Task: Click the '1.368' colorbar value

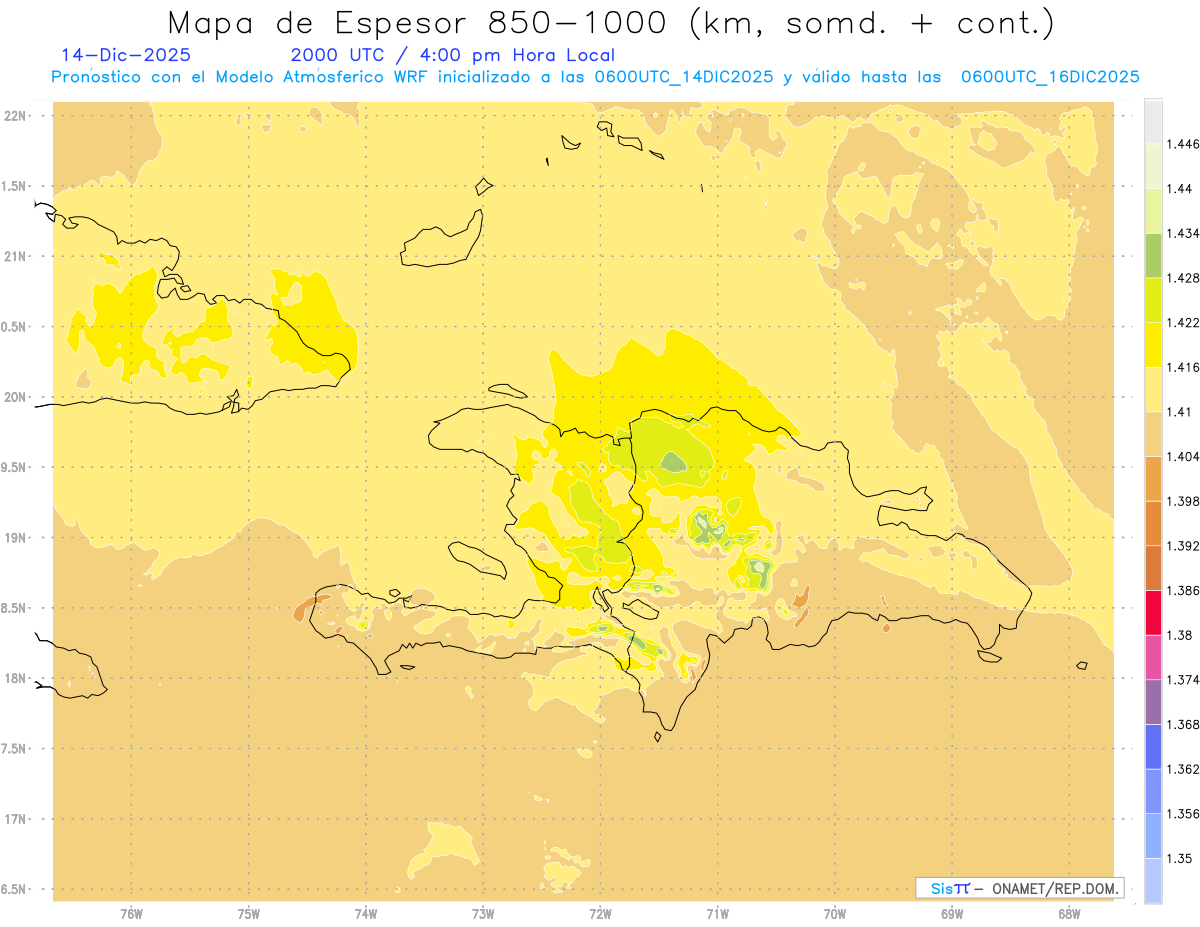Action: click(1183, 724)
